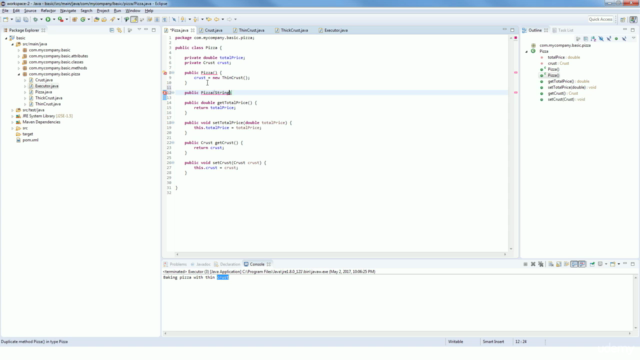The width and height of the screenshot is (640, 360).
Task: Collapse the src/main/java folder node
Action: coord(12,44)
